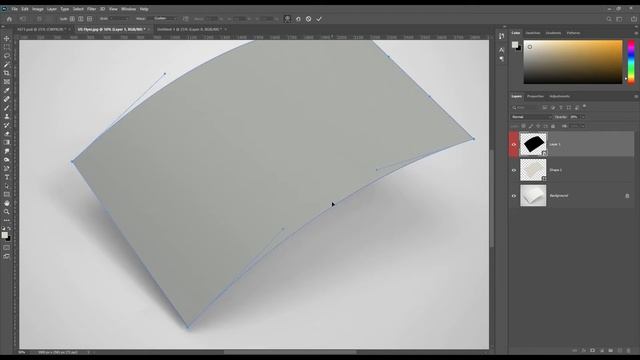
Task: Select the Eraser tool
Action: pos(7,134)
